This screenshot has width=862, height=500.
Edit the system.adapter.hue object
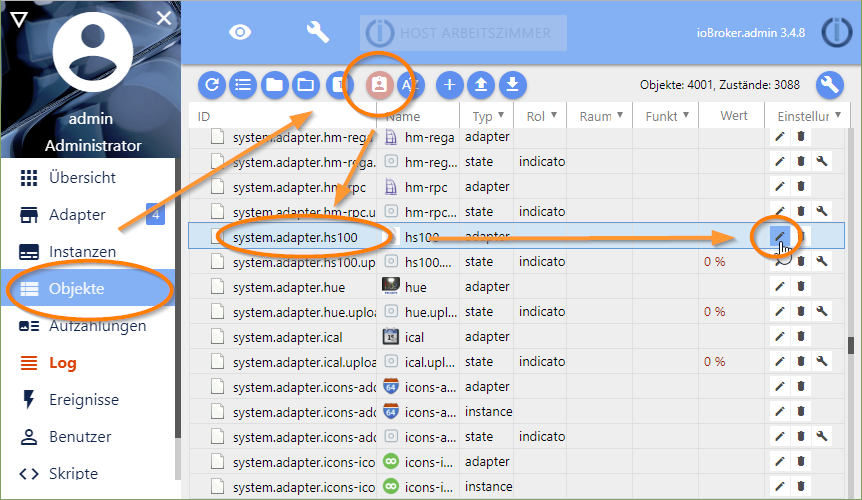pos(780,286)
